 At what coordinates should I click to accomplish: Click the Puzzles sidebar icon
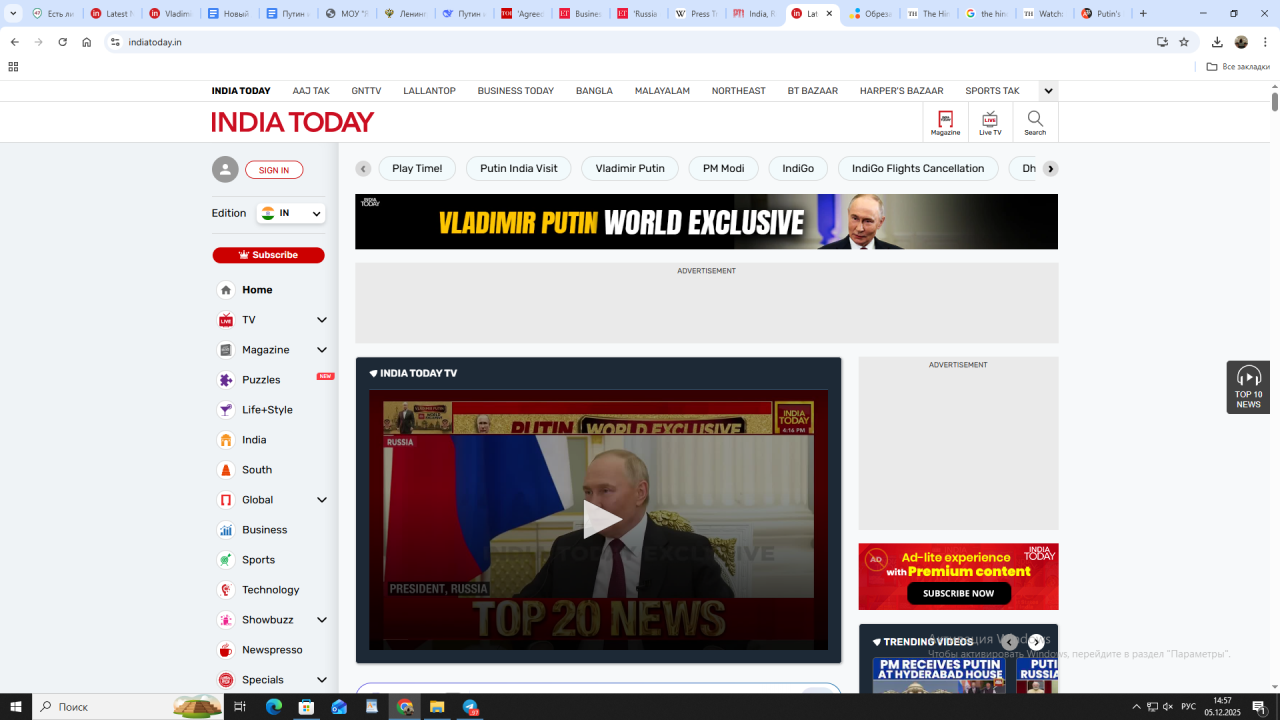pos(226,380)
